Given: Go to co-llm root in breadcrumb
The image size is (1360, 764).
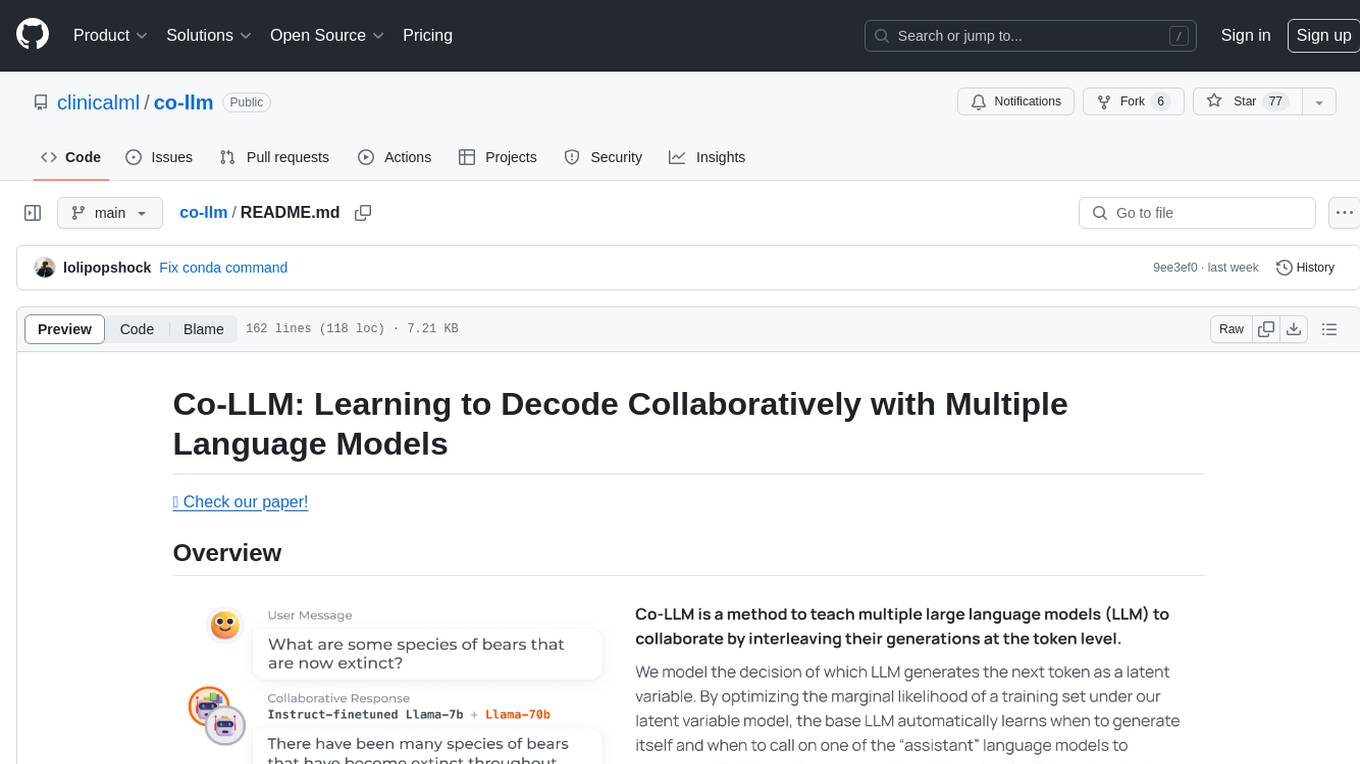Looking at the screenshot, I should coord(203,213).
